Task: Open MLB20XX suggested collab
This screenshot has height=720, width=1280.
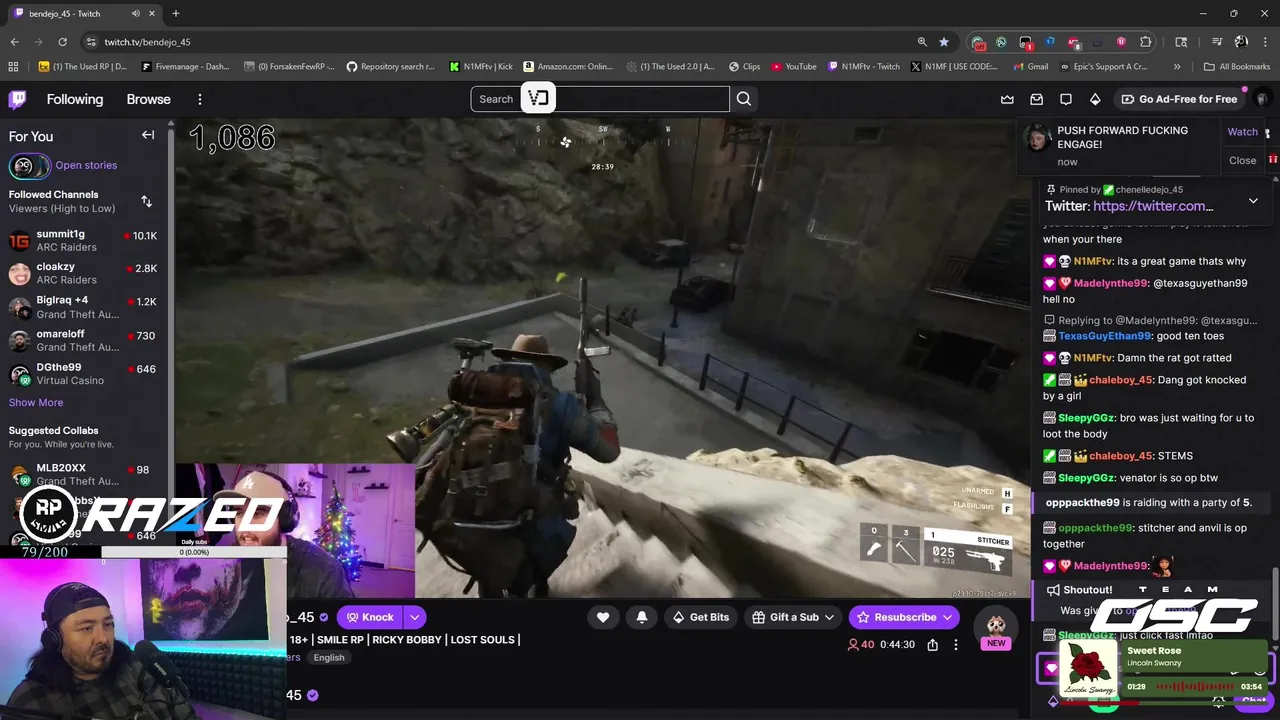Action: point(84,474)
